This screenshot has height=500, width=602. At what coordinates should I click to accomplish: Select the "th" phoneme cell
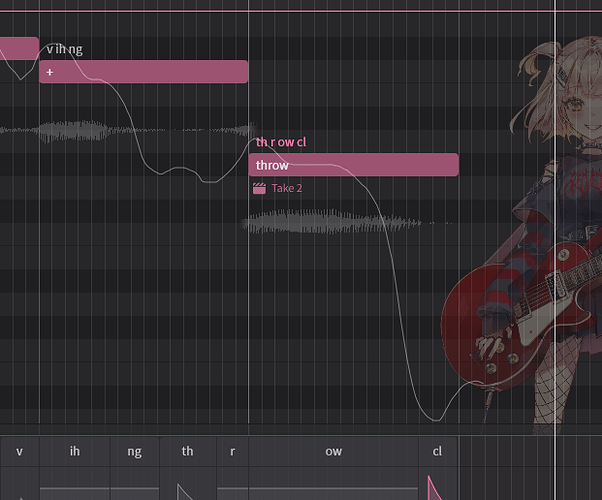coord(187,451)
